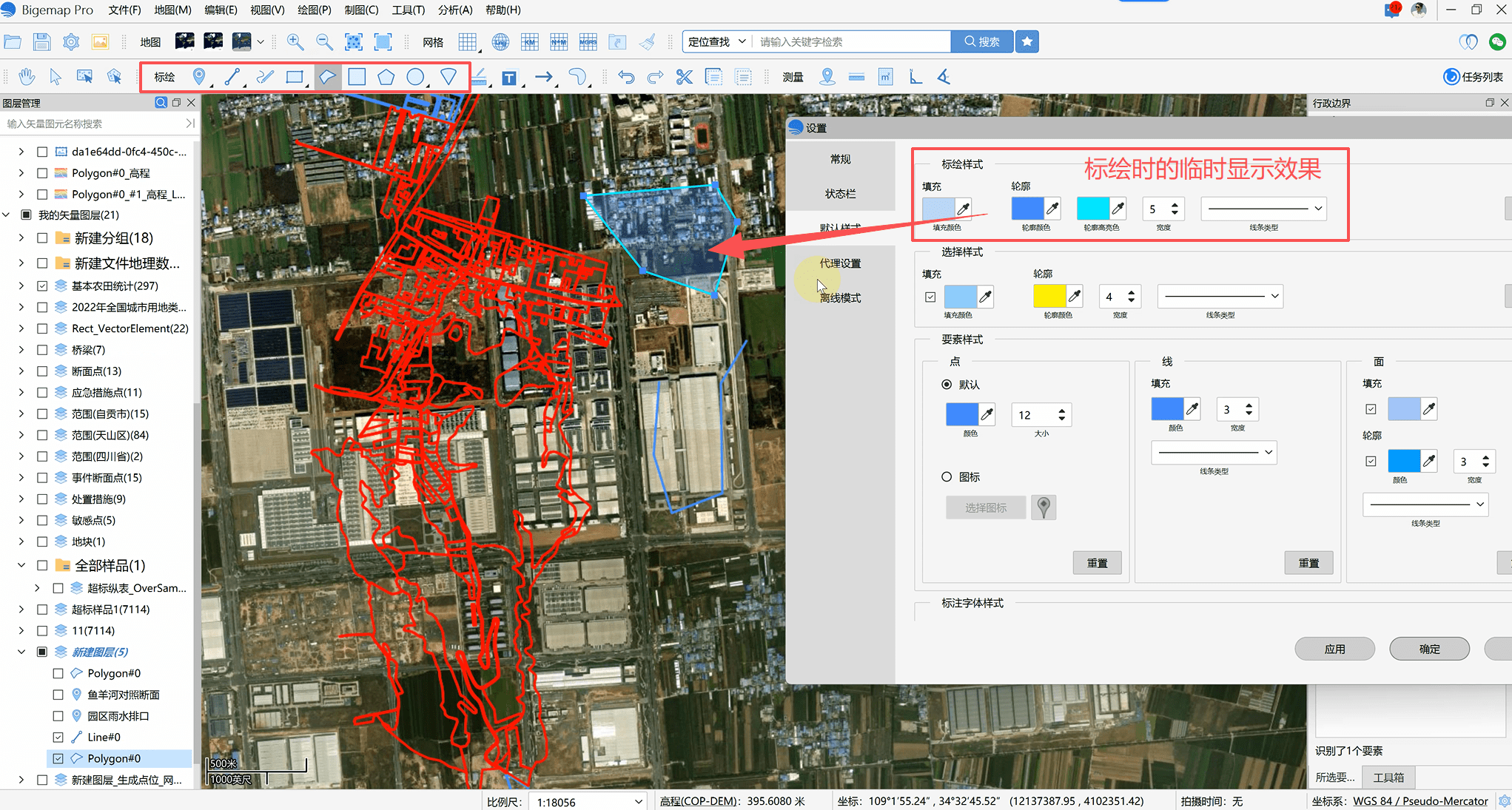This screenshot has height=810, width=1512.
Task: Click the keyword search input field
Action: click(x=851, y=41)
